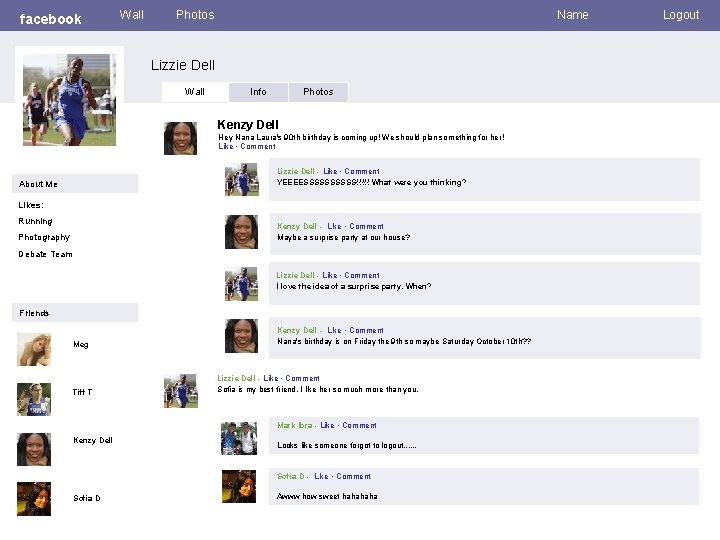Comment on the Nana Laura birthday post
The width and height of the screenshot is (720, 540).
(258, 146)
